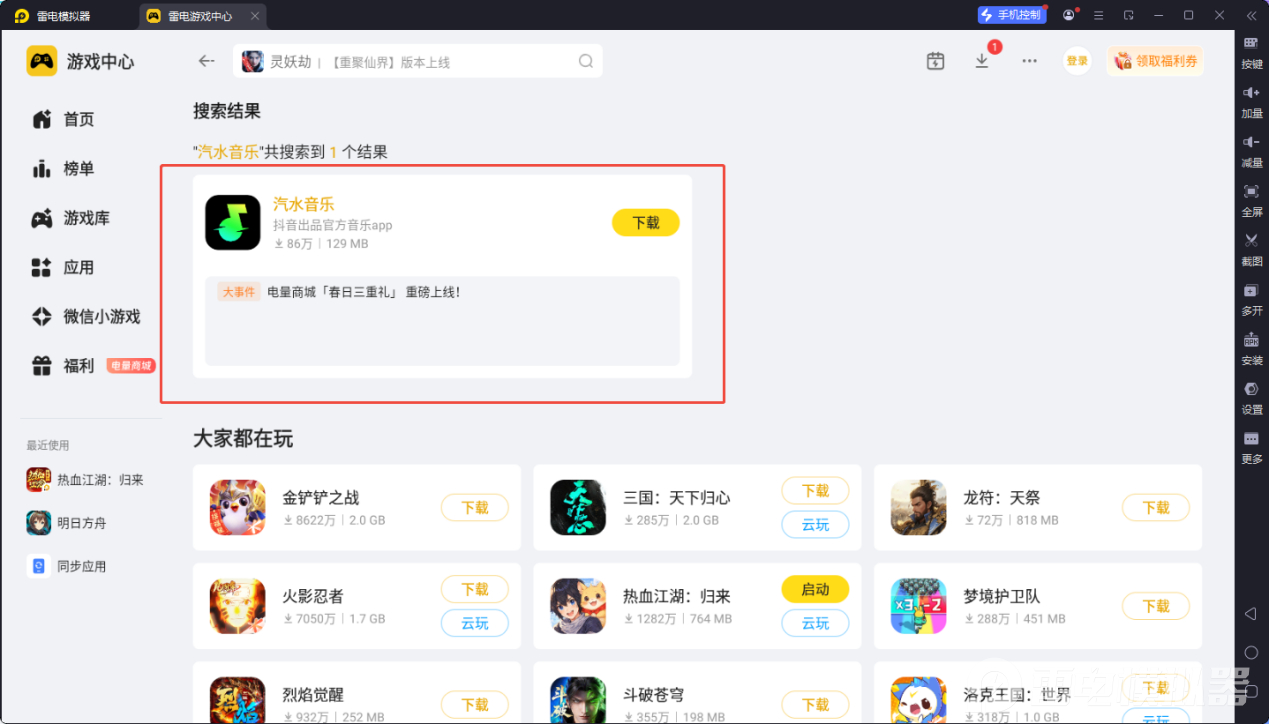Open recently used 明日方舟
This screenshot has width=1269, height=724.
pyautogui.click(x=67, y=523)
